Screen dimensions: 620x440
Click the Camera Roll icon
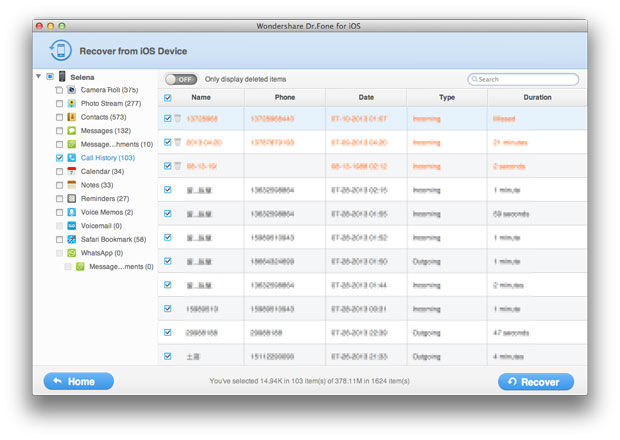[72, 90]
